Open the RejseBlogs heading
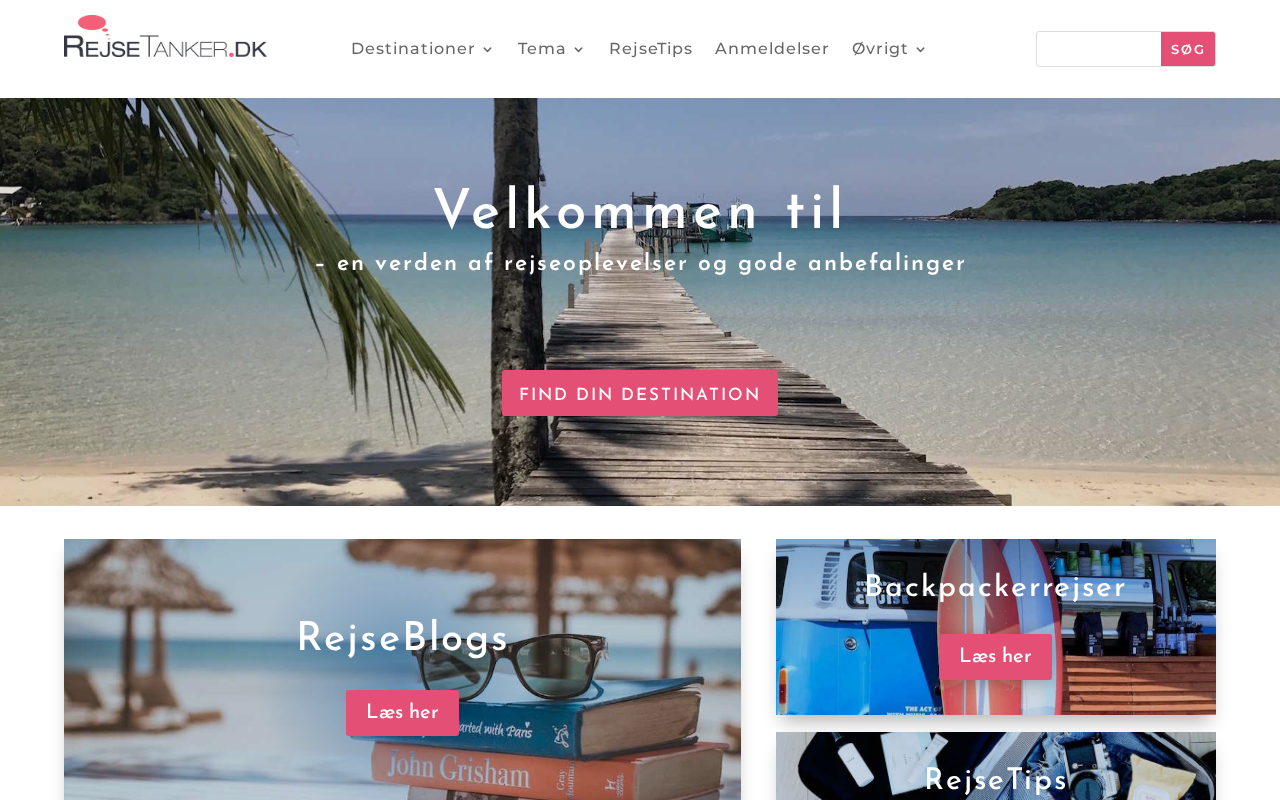The width and height of the screenshot is (1280, 800). pos(402,639)
